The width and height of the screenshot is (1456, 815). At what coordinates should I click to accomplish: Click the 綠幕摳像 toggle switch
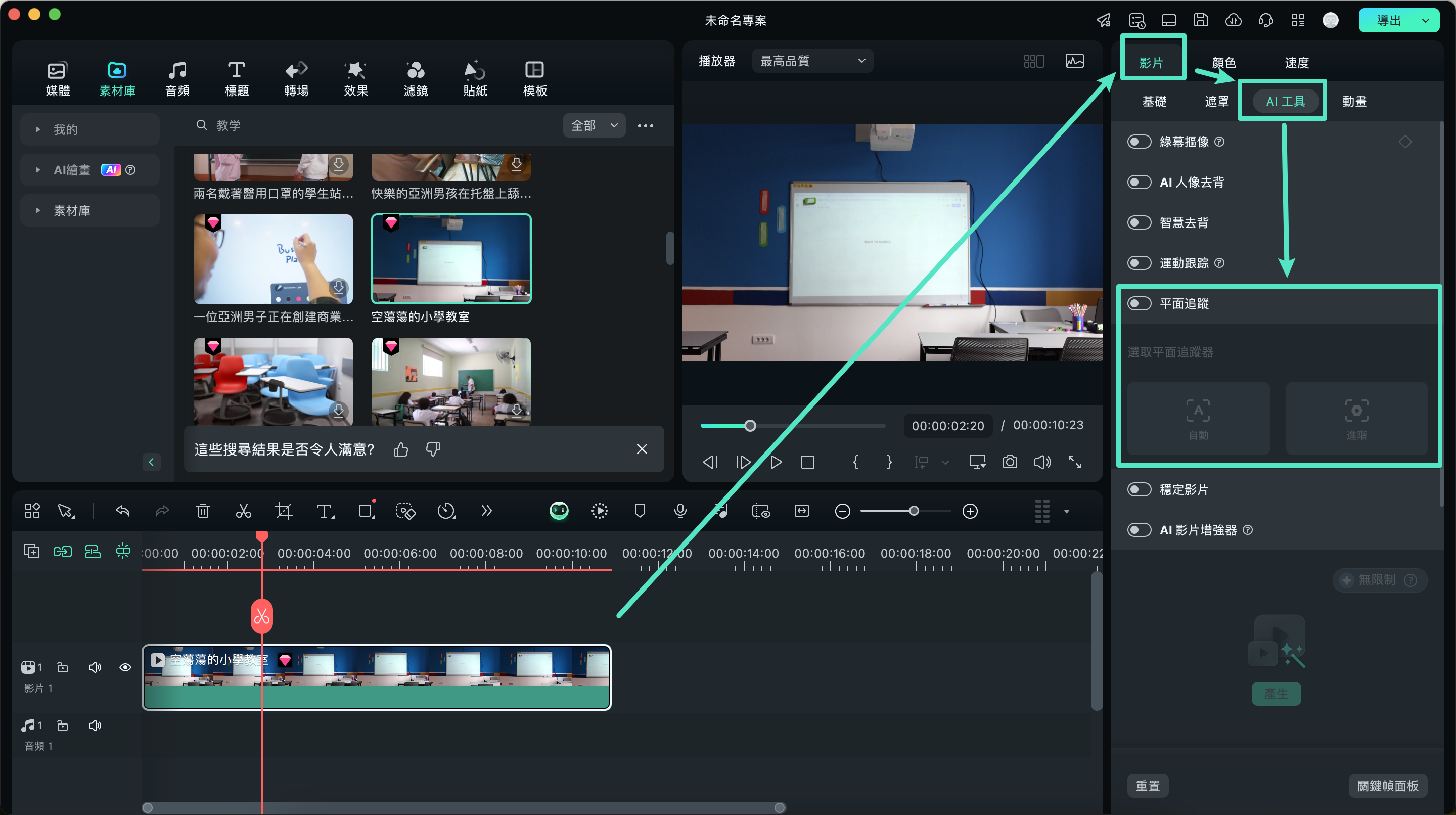point(1140,142)
